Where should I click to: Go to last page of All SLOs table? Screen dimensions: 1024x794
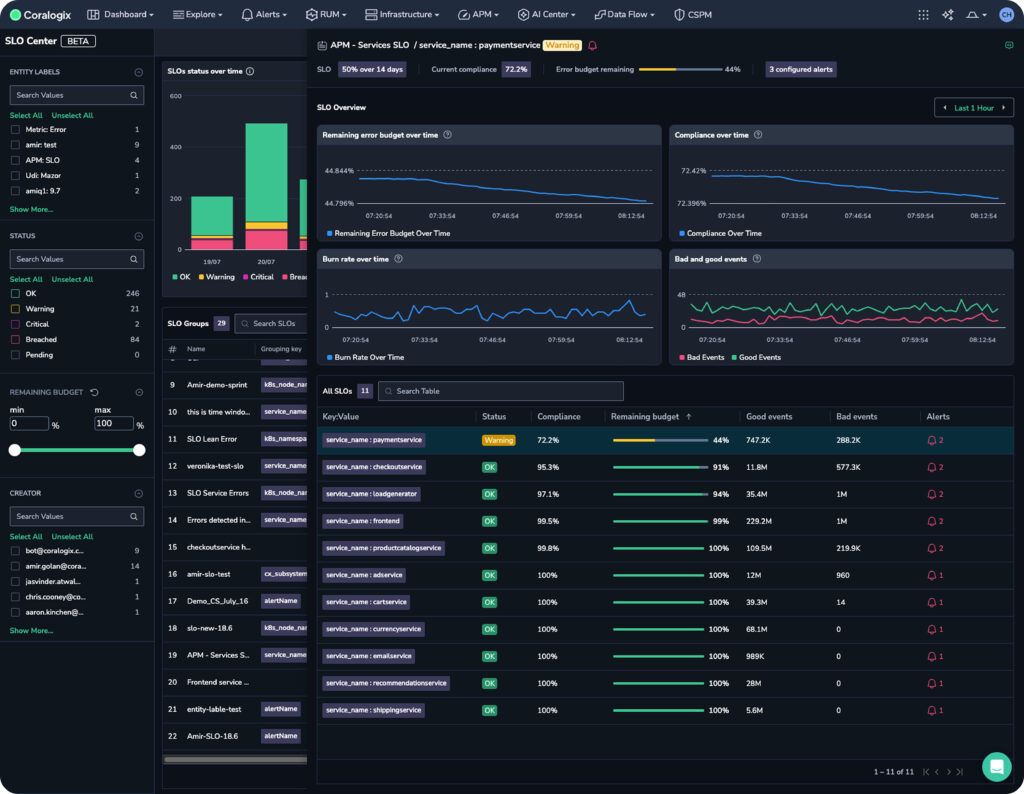pyautogui.click(x=960, y=772)
